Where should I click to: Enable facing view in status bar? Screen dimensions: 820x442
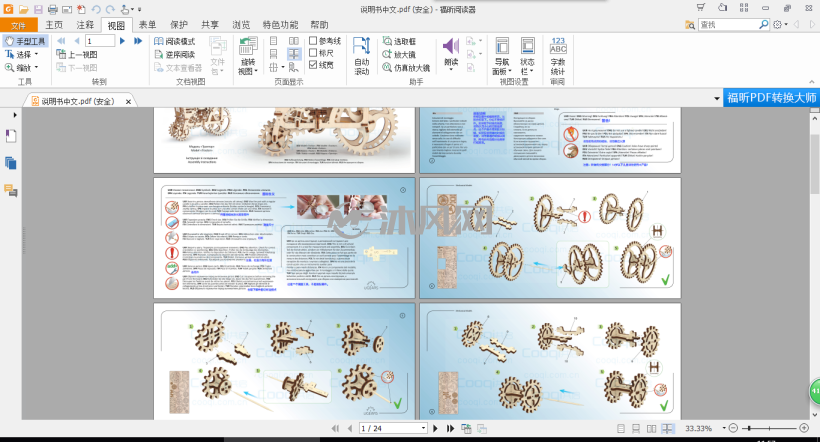(651, 428)
